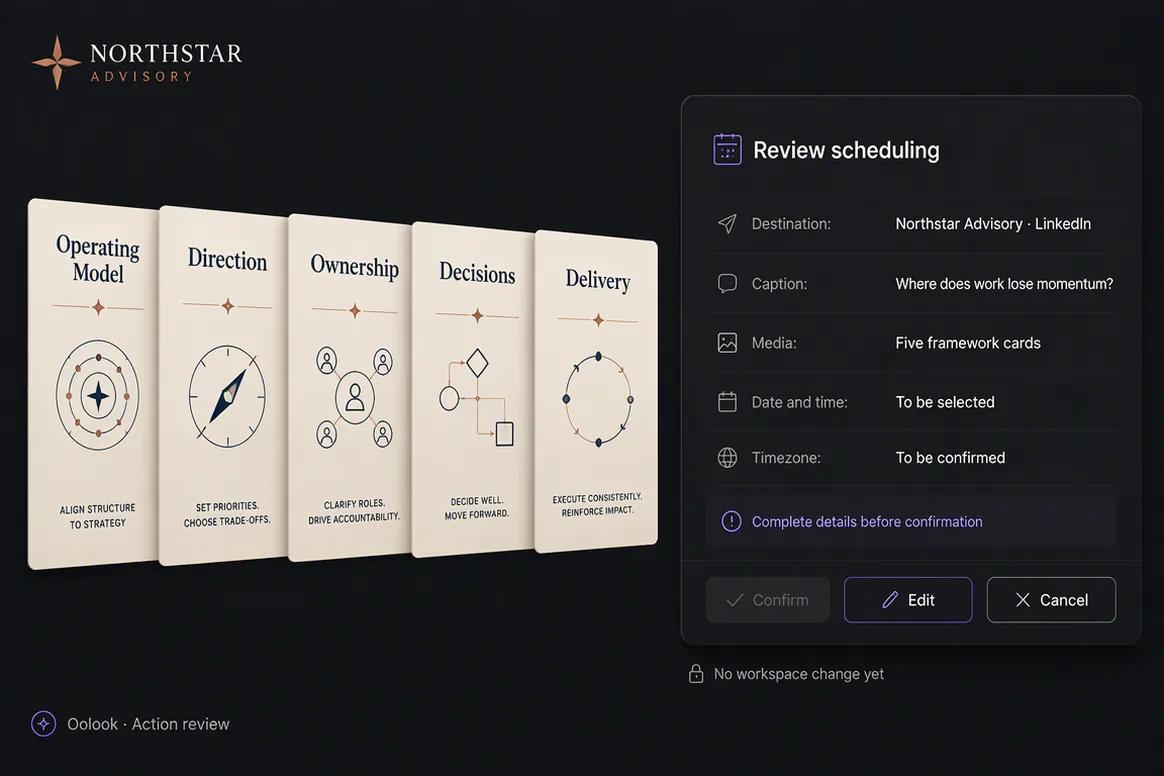Click the 'Timezone:' label
Image resolution: width=1164 pixels, height=776 pixels.
tap(786, 457)
